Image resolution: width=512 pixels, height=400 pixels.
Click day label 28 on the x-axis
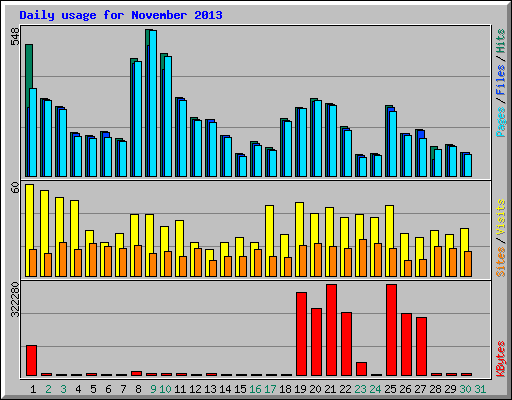point(435,389)
